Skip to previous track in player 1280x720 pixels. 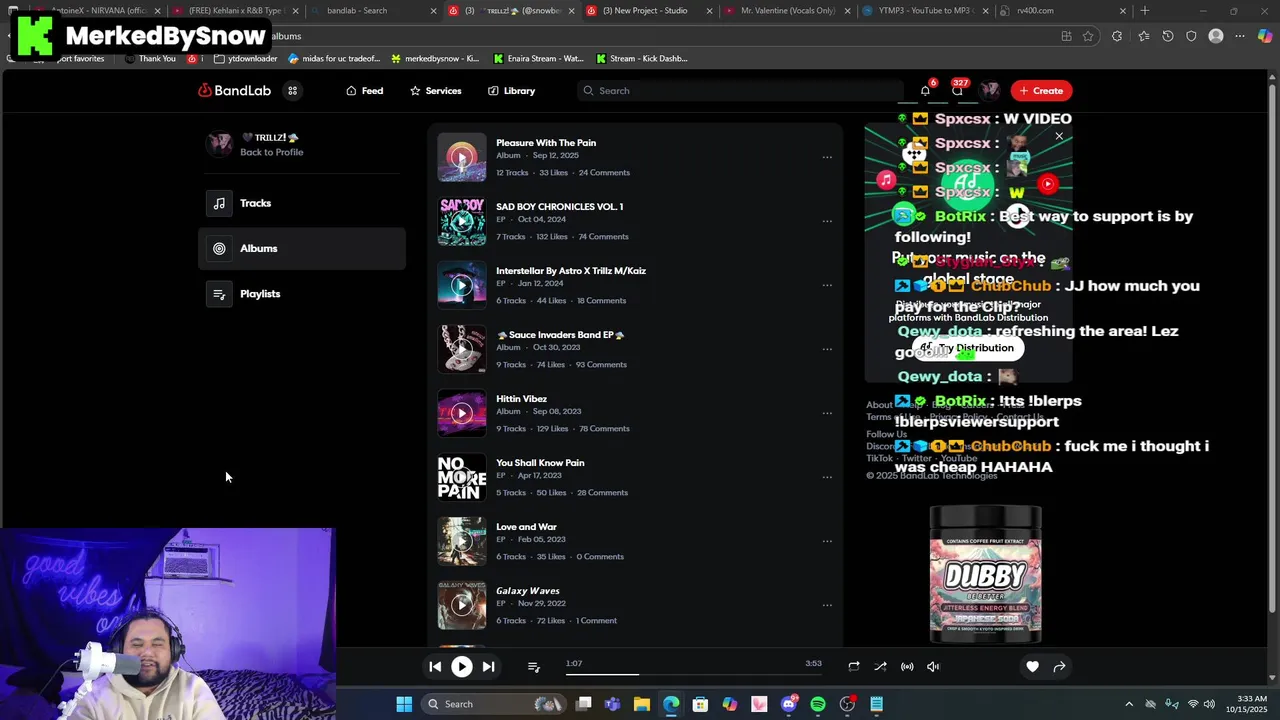coord(435,667)
